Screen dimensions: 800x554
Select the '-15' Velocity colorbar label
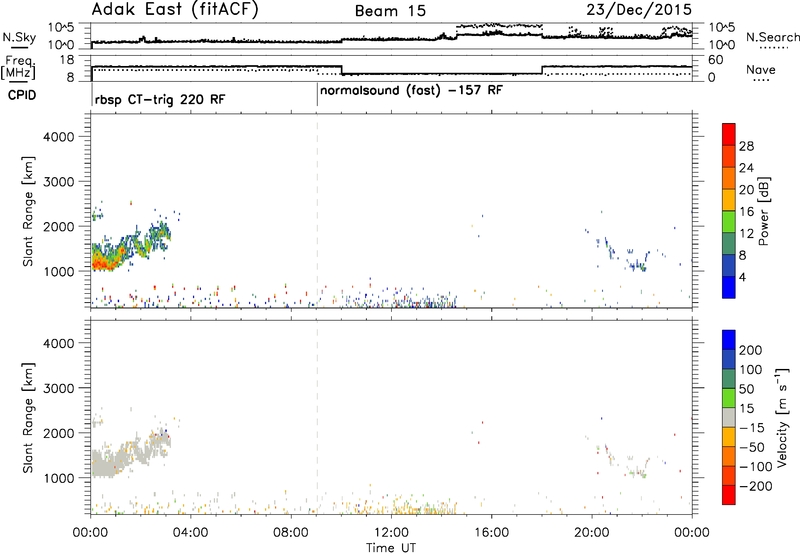click(752, 428)
